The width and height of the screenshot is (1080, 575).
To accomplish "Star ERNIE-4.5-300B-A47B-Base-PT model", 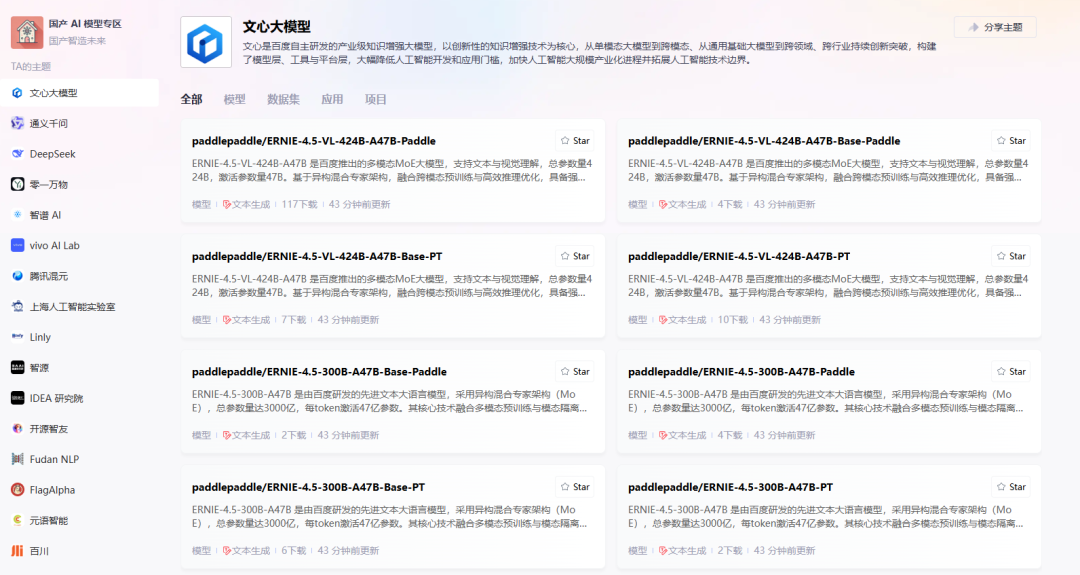I will click(x=575, y=487).
